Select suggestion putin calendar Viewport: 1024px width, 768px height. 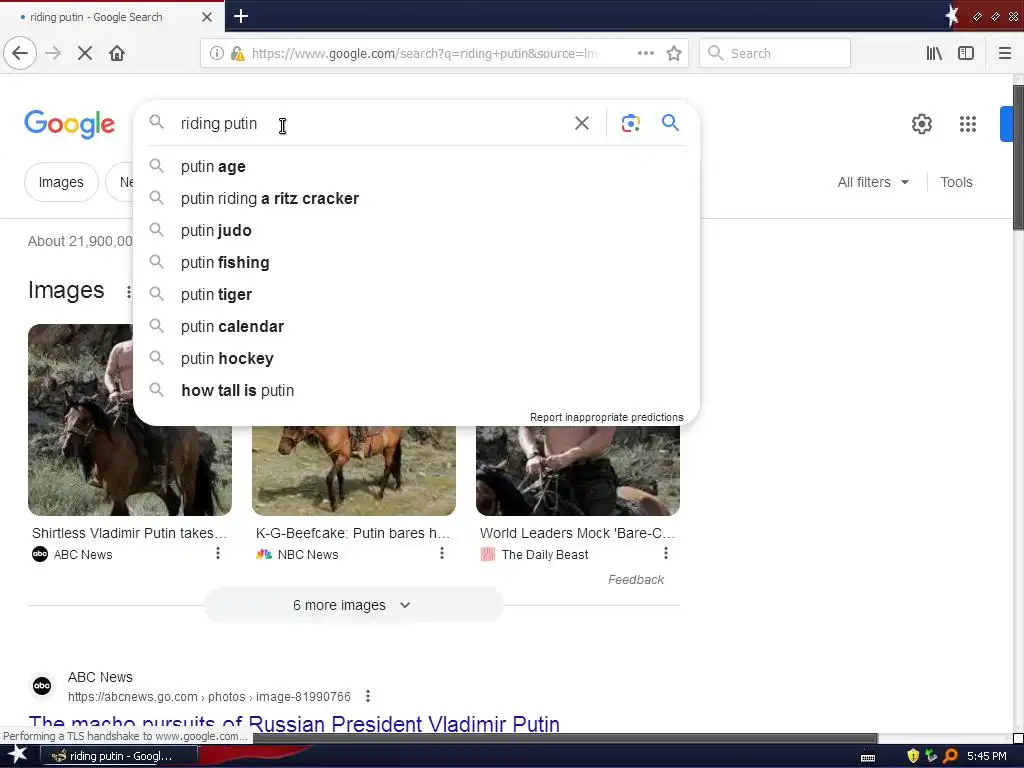(x=416, y=327)
